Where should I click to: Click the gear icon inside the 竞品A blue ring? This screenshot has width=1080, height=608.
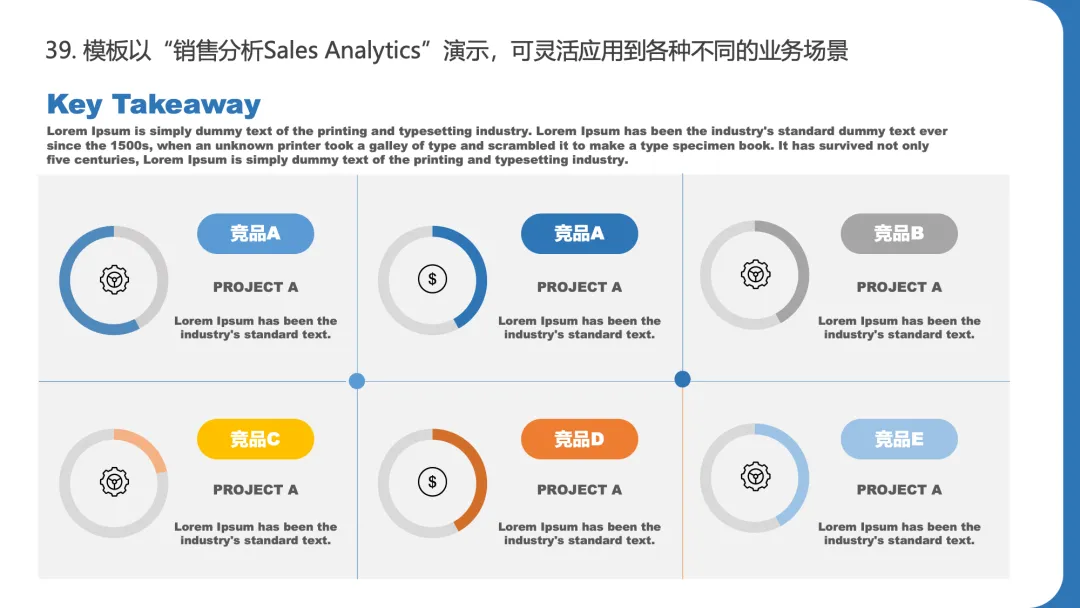coord(114,280)
